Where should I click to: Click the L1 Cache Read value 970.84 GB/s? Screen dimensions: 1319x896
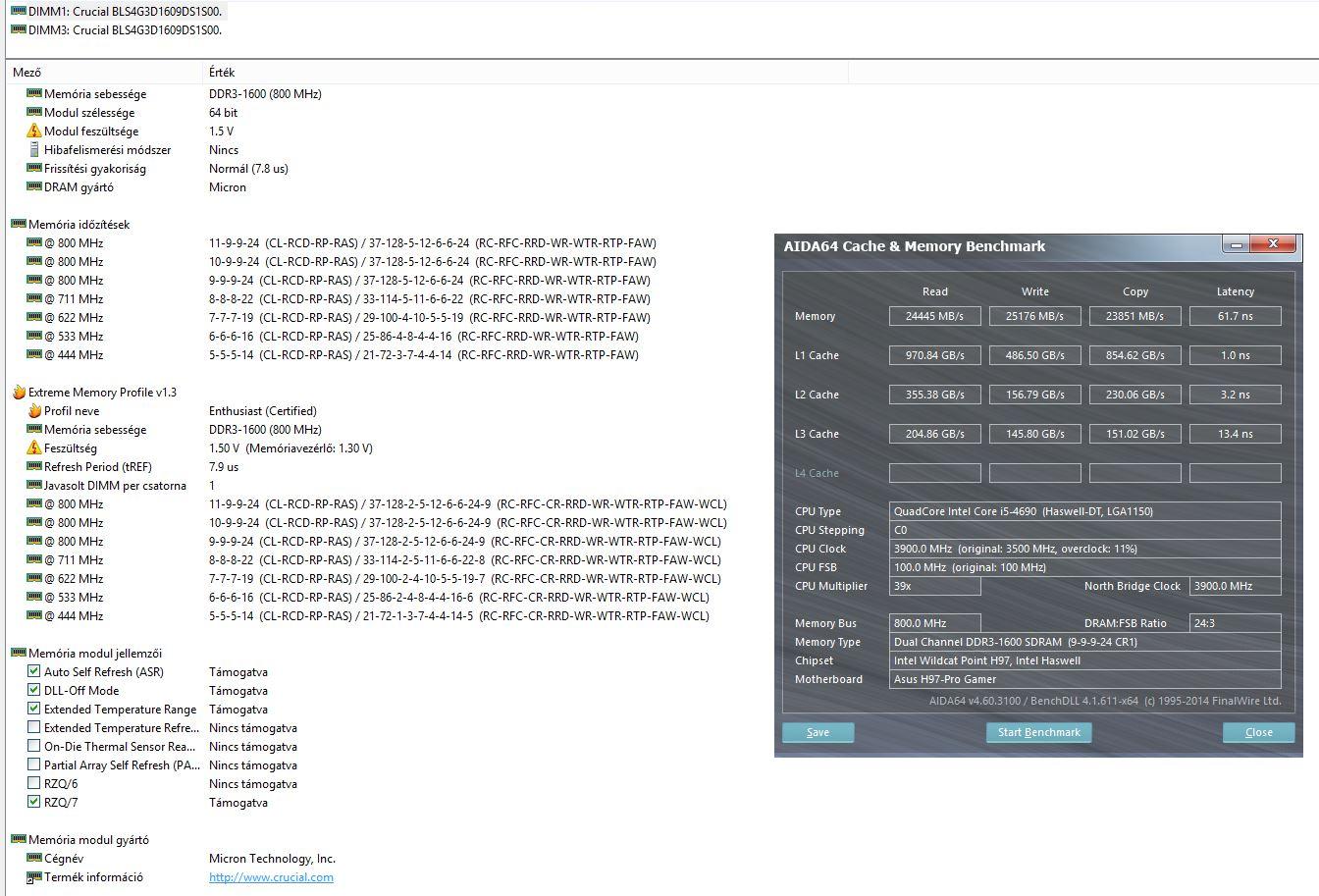click(935, 355)
